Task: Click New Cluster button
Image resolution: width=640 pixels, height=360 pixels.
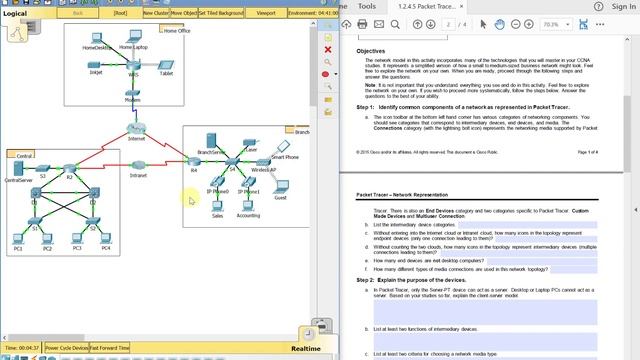Action: click(156, 13)
